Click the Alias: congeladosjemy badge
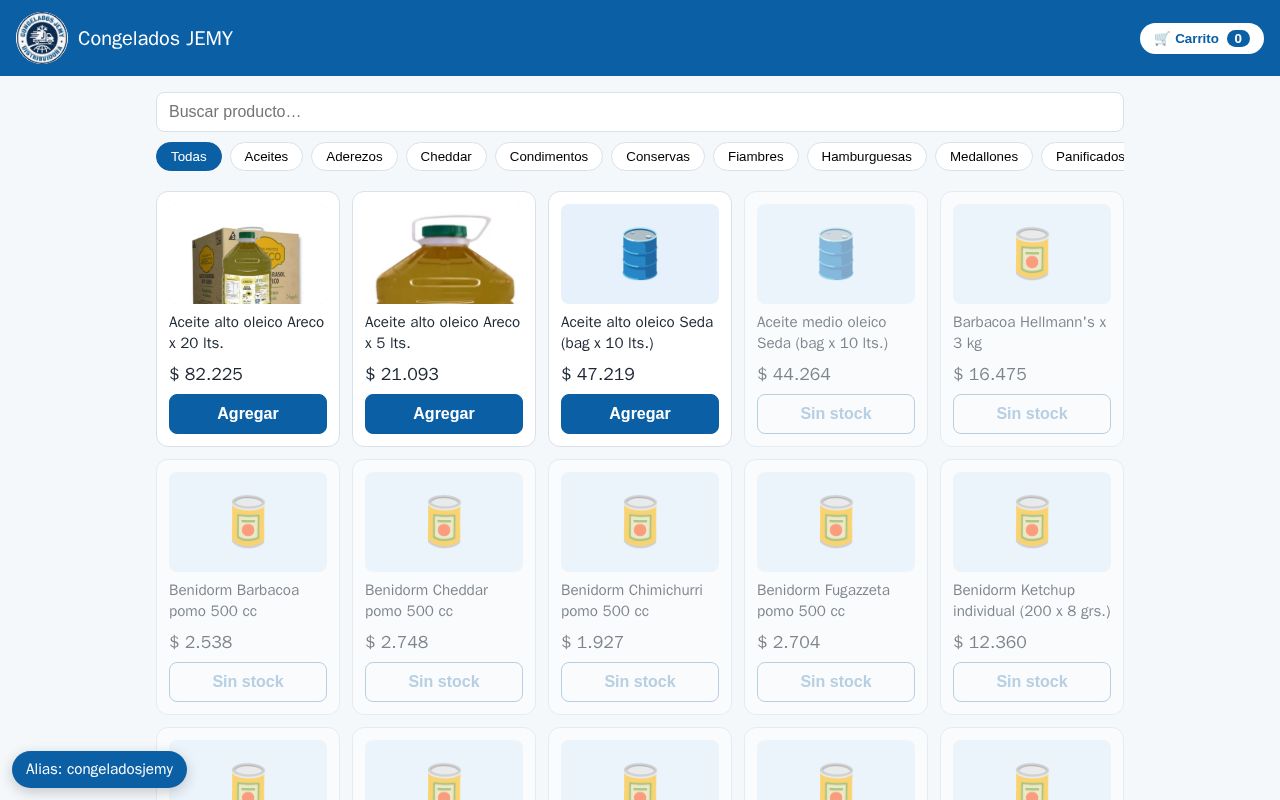Screen dimensions: 1280x800 click(99, 769)
